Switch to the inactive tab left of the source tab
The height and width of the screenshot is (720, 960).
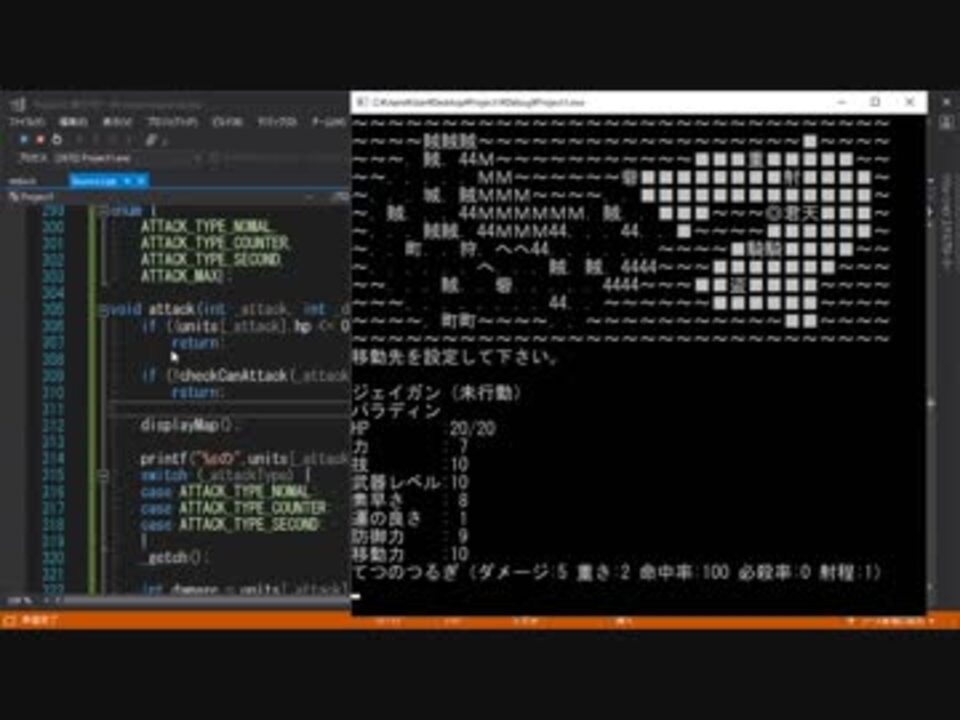click(x=23, y=181)
